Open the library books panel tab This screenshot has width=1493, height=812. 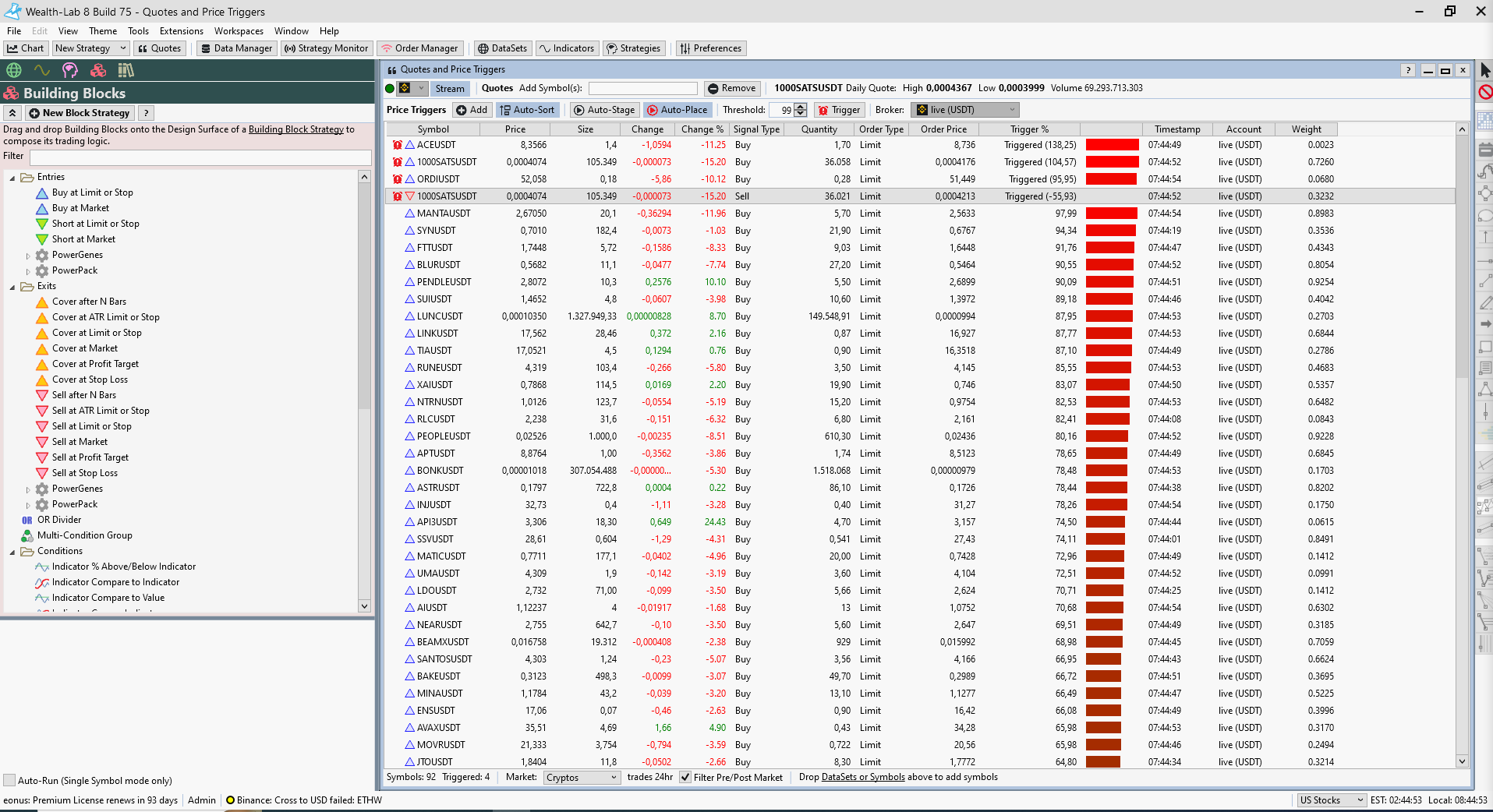click(126, 70)
